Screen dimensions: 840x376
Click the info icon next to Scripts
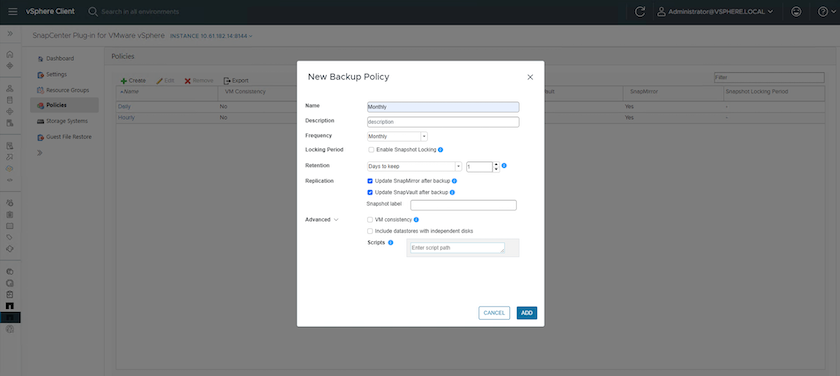[391, 243]
